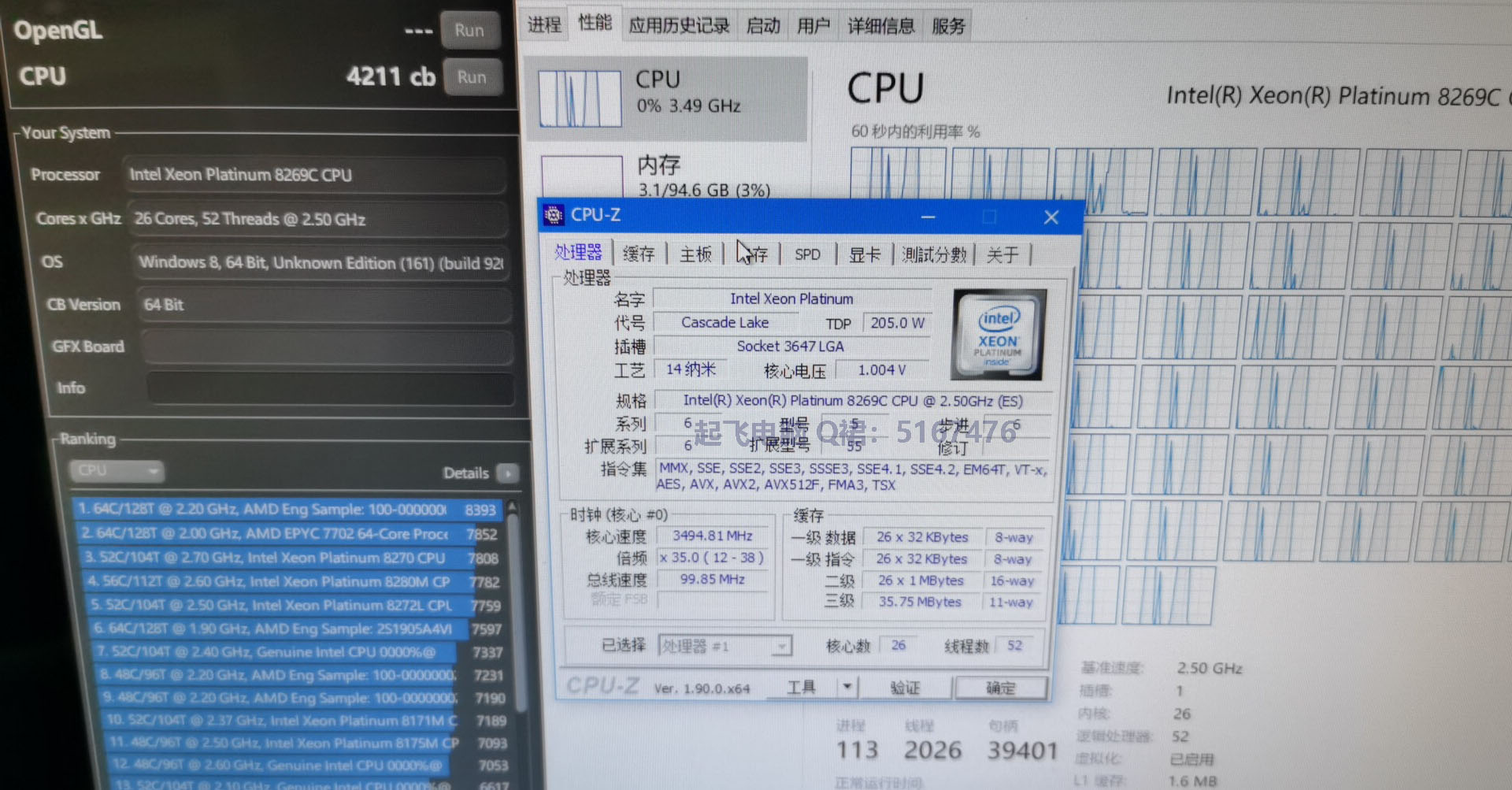1512x790 pixels.
Task: Select the SPD tab in CPU-Z
Action: pos(807,255)
